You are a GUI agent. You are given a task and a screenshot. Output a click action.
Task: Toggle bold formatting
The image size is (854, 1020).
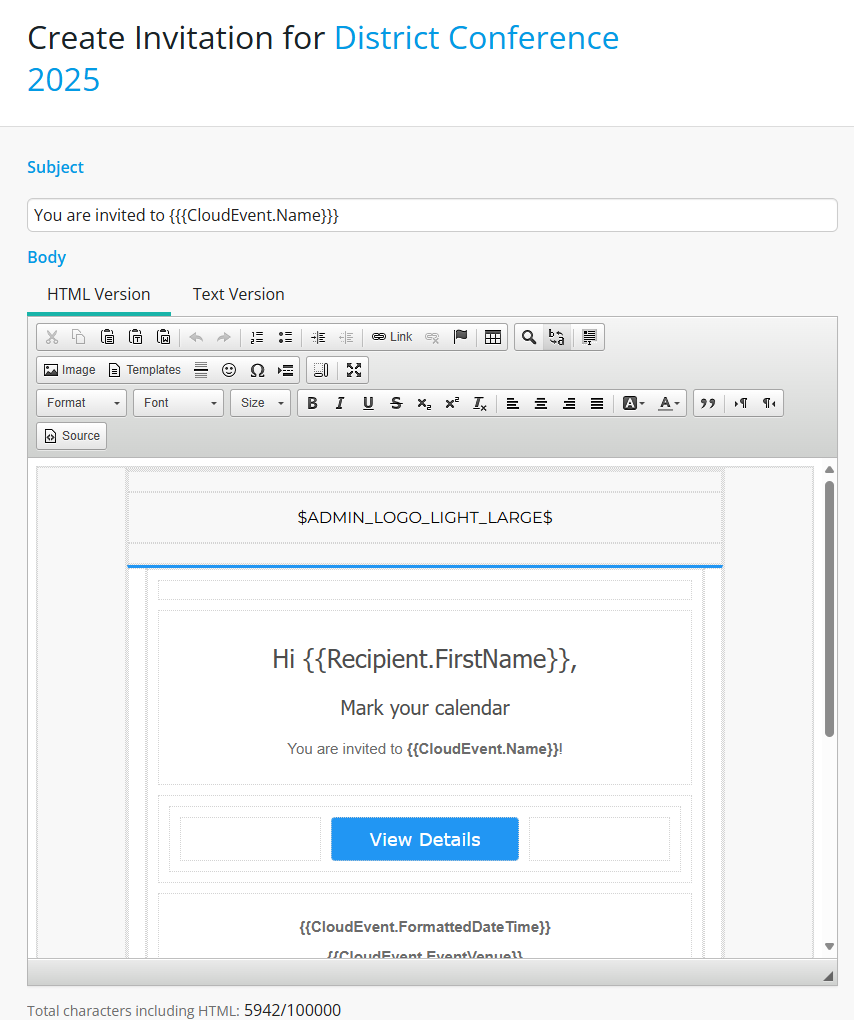(x=312, y=403)
